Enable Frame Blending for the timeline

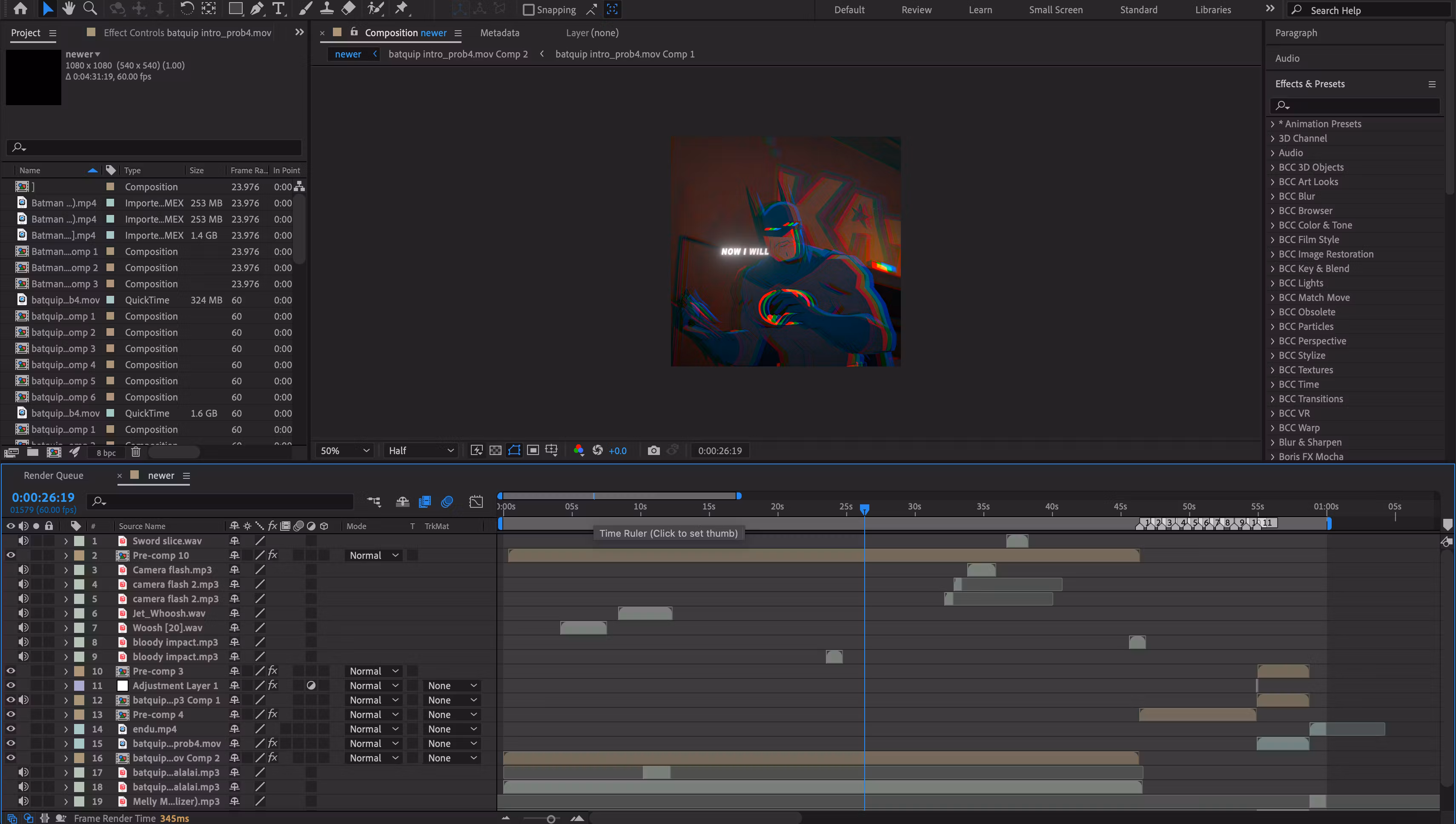point(424,501)
